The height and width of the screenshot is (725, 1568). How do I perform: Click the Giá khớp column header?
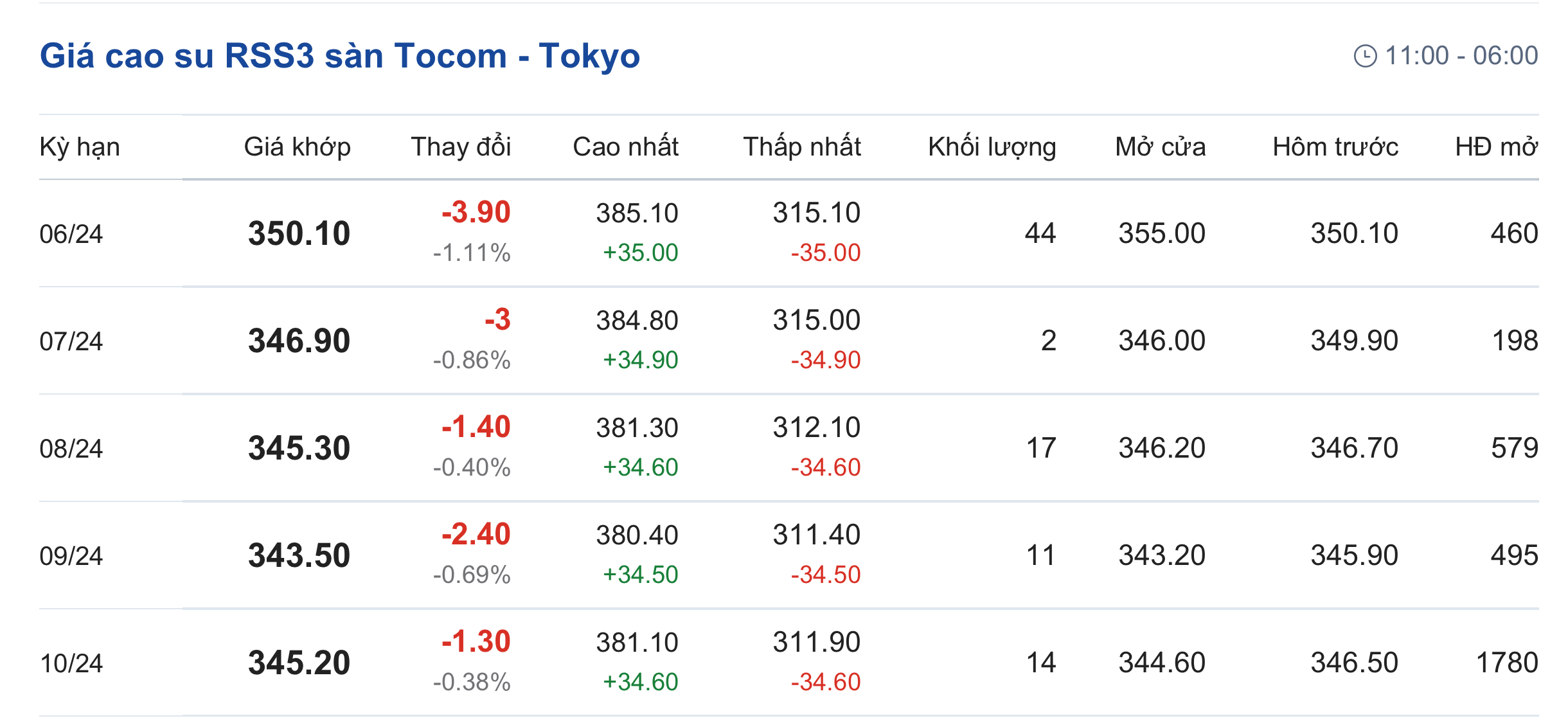tap(297, 147)
